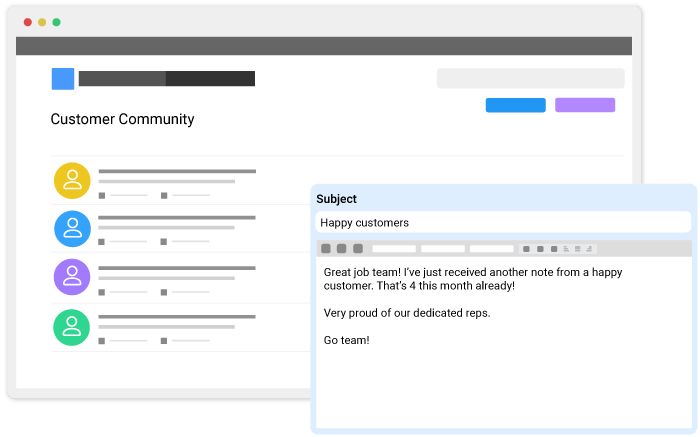Click the post title line beside blue avatar
Viewport: 700px width, 437px height.
click(177, 217)
